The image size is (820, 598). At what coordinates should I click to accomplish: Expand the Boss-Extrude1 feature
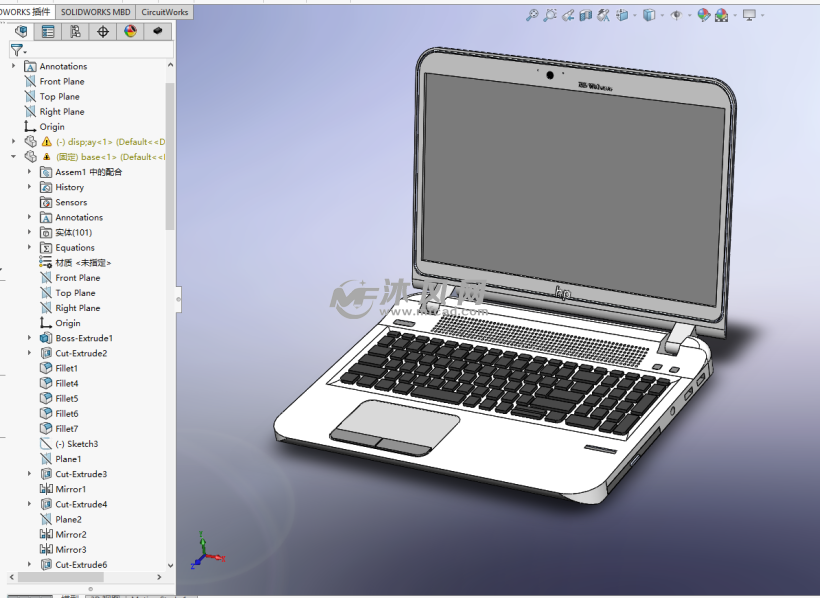[30, 338]
